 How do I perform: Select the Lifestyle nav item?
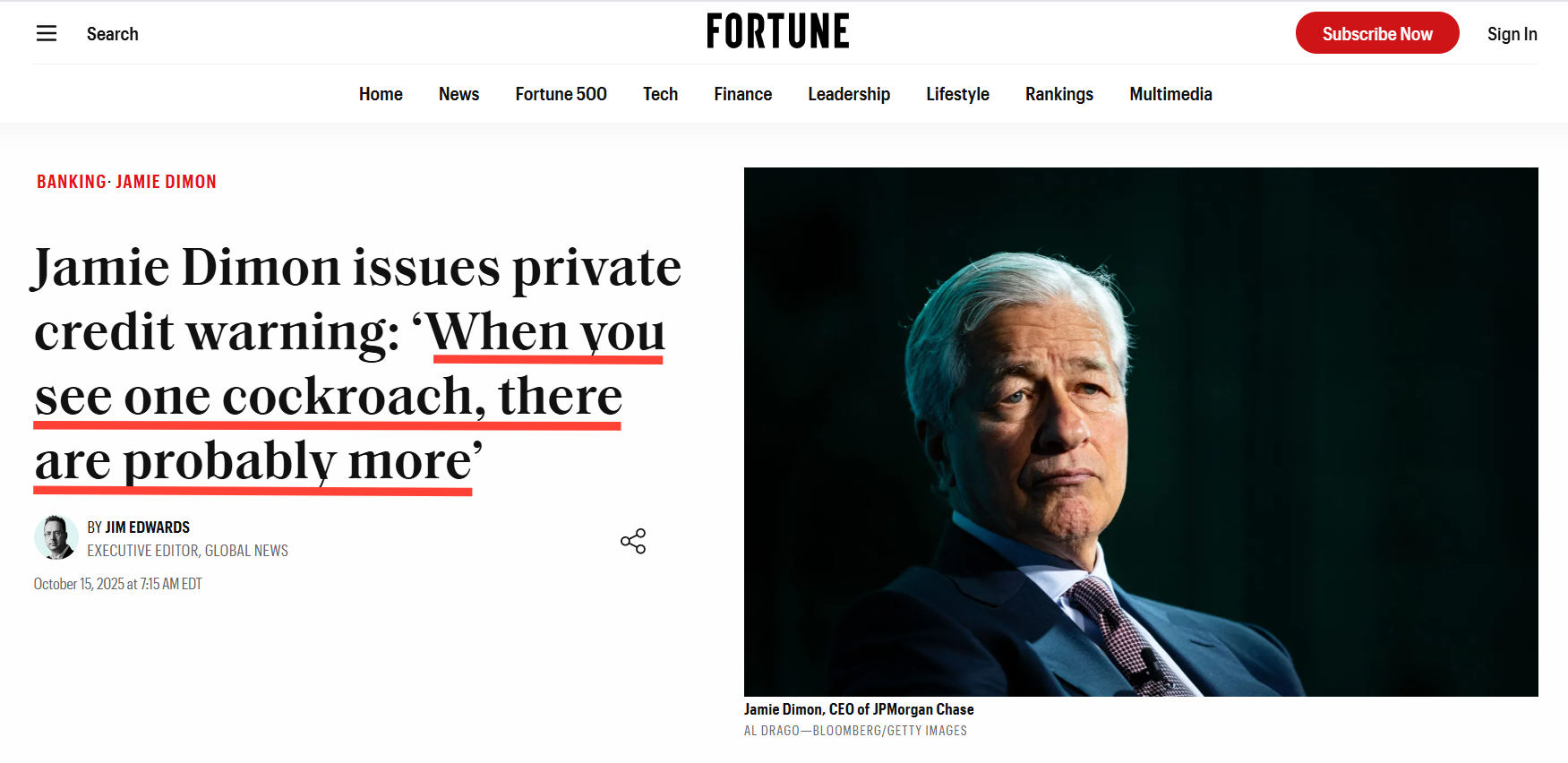coord(957,94)
